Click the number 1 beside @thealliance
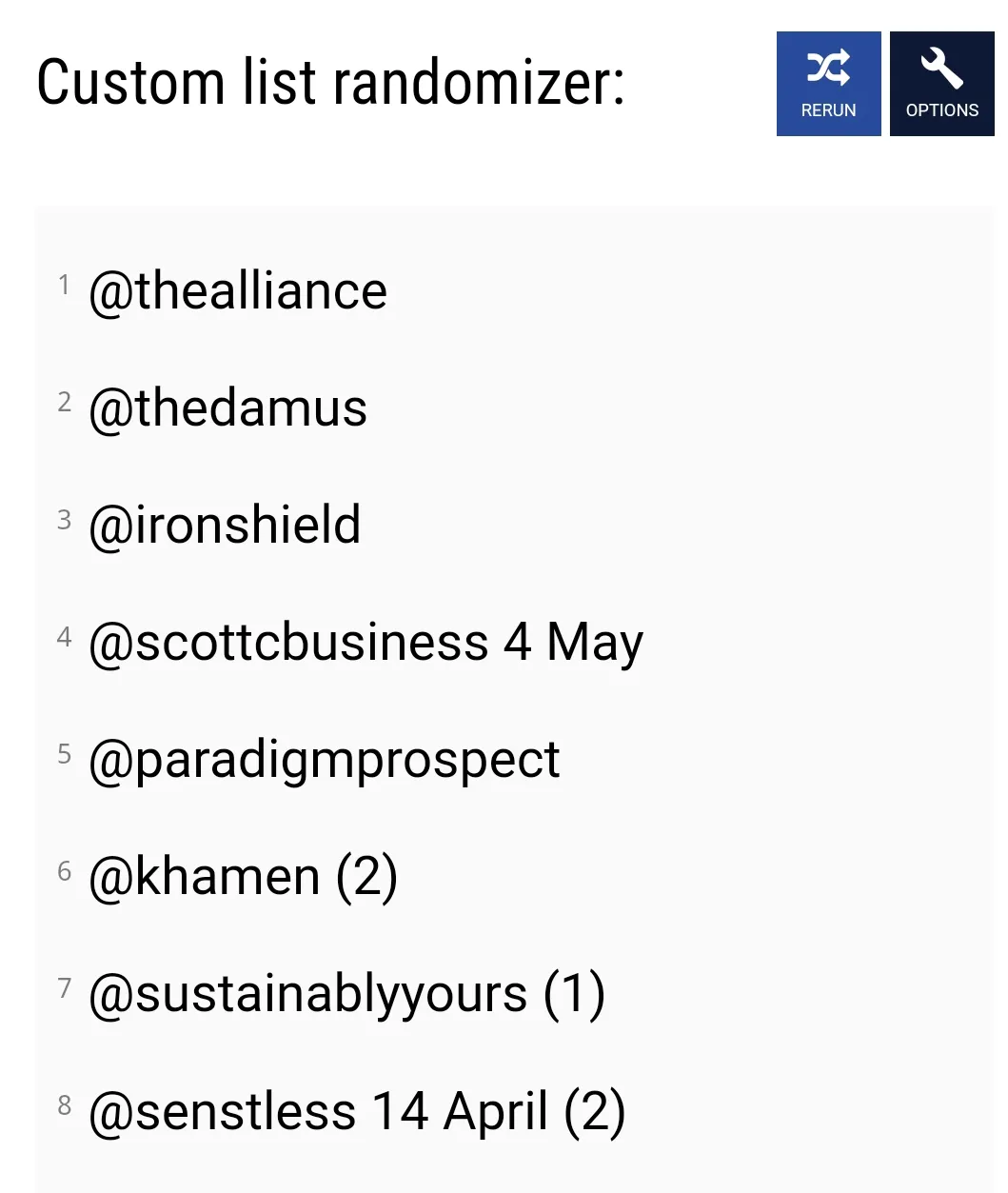 [x=65, y=283]
